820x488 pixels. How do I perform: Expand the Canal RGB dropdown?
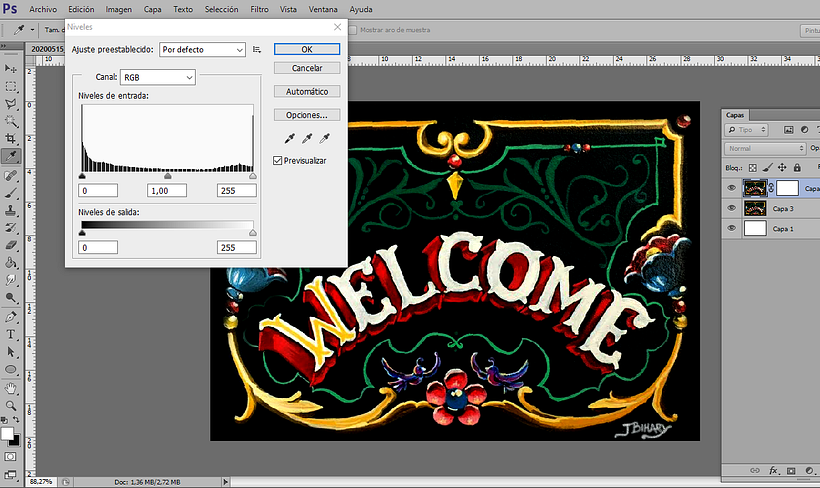coord(157,77)
